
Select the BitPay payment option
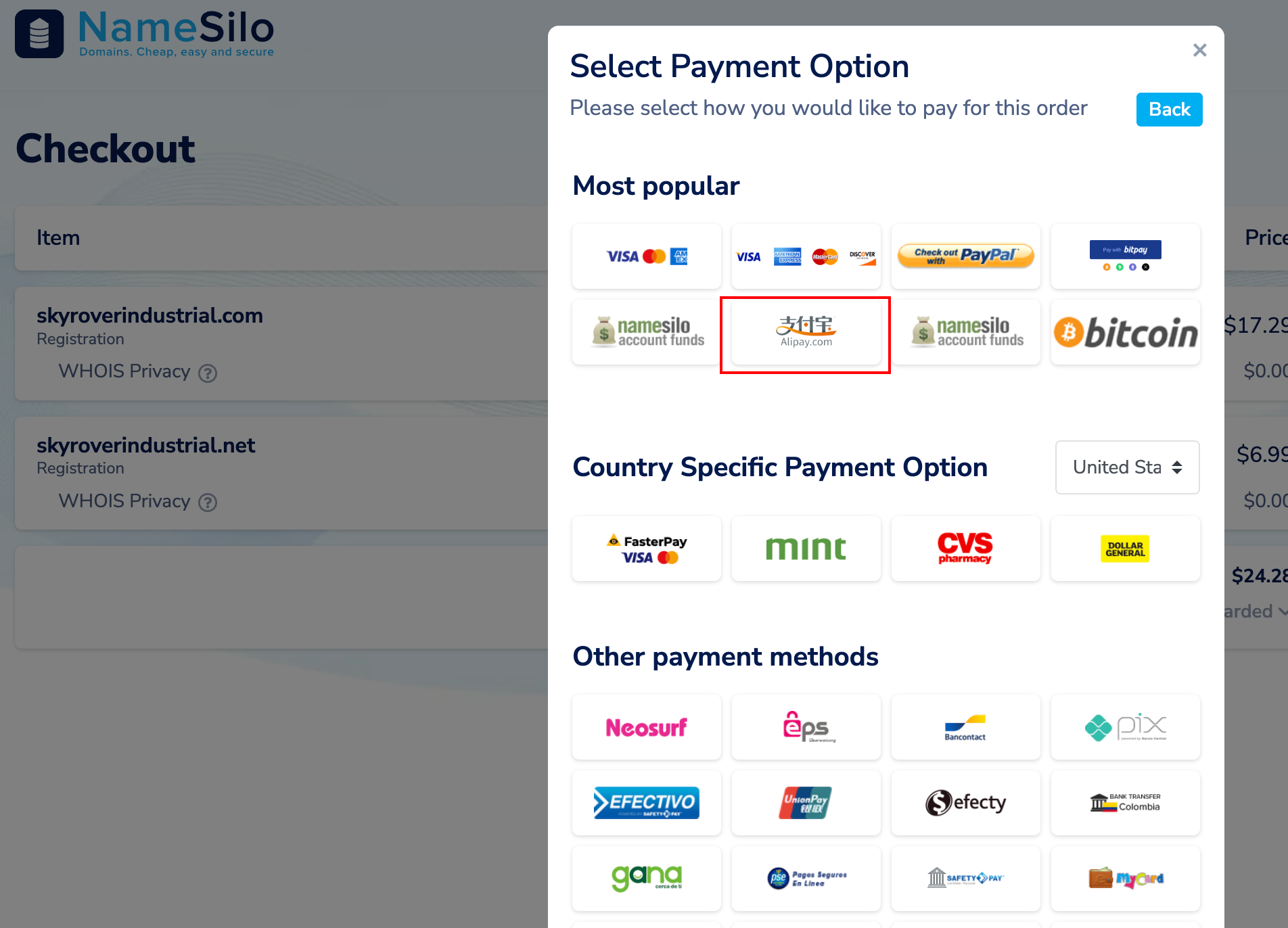click(1125, 256)
